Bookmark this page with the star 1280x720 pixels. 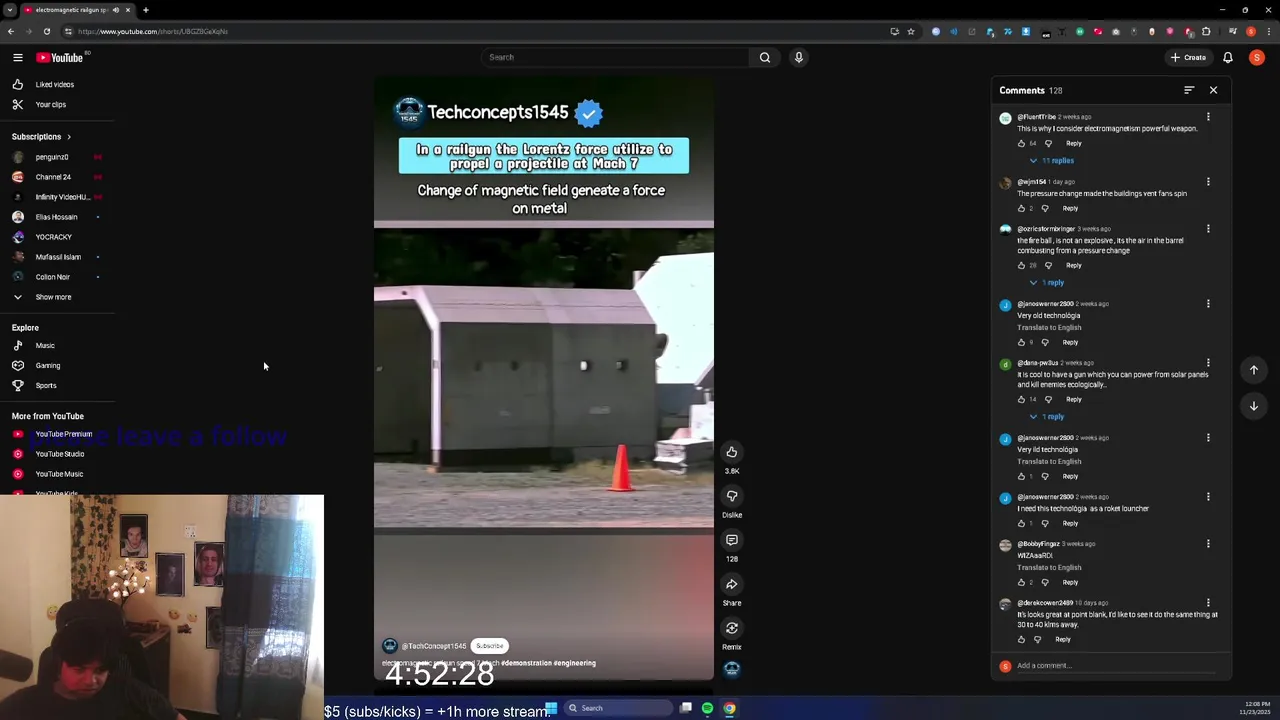pos(911,31)
